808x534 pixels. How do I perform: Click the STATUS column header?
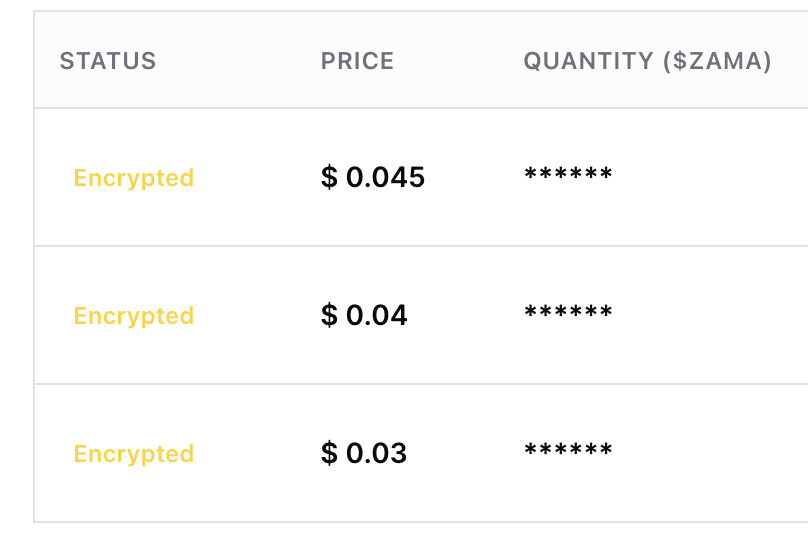click(108, 61)
